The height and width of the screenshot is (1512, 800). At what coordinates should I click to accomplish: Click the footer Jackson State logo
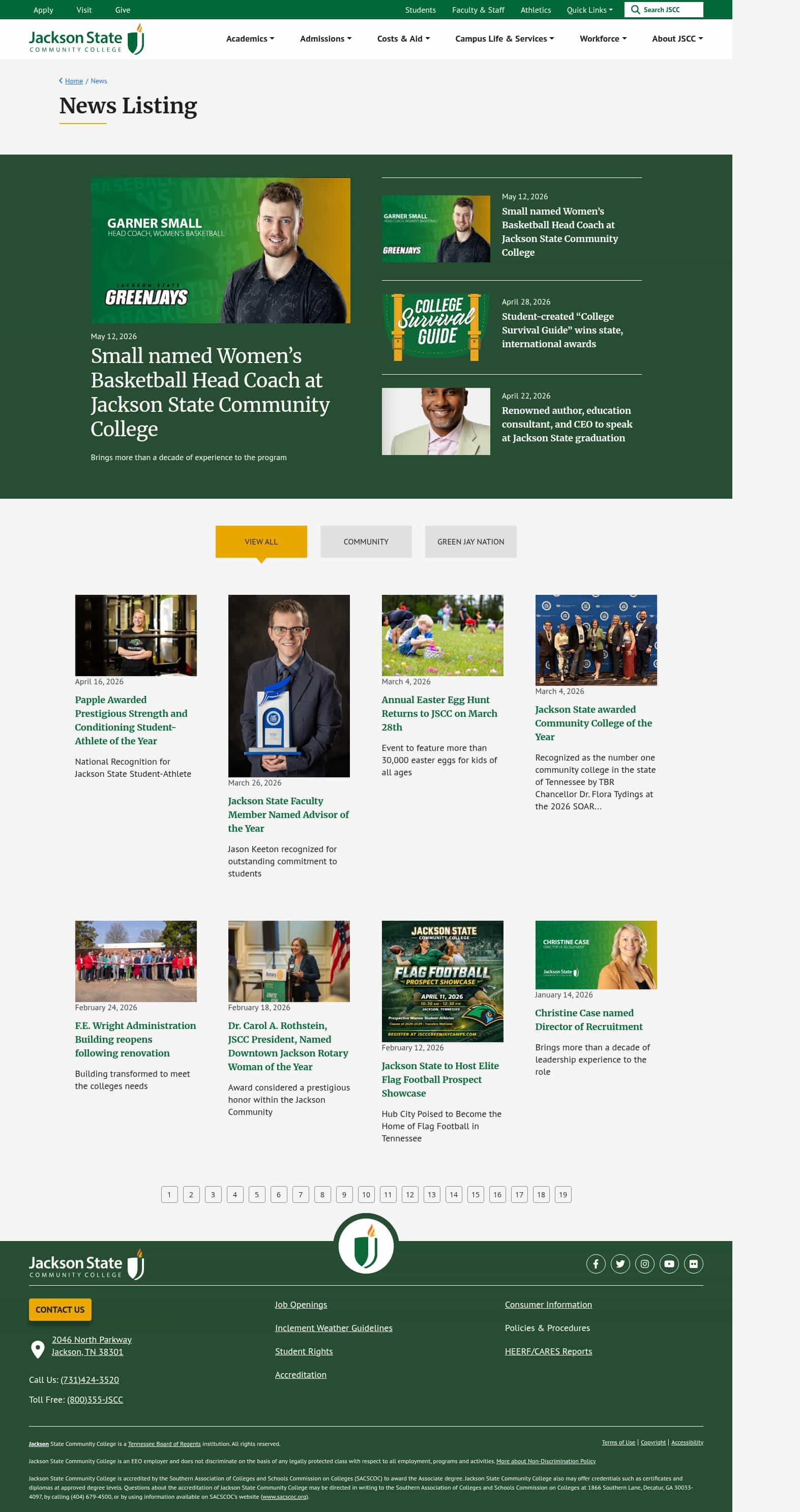click(x=86, y=1265)
